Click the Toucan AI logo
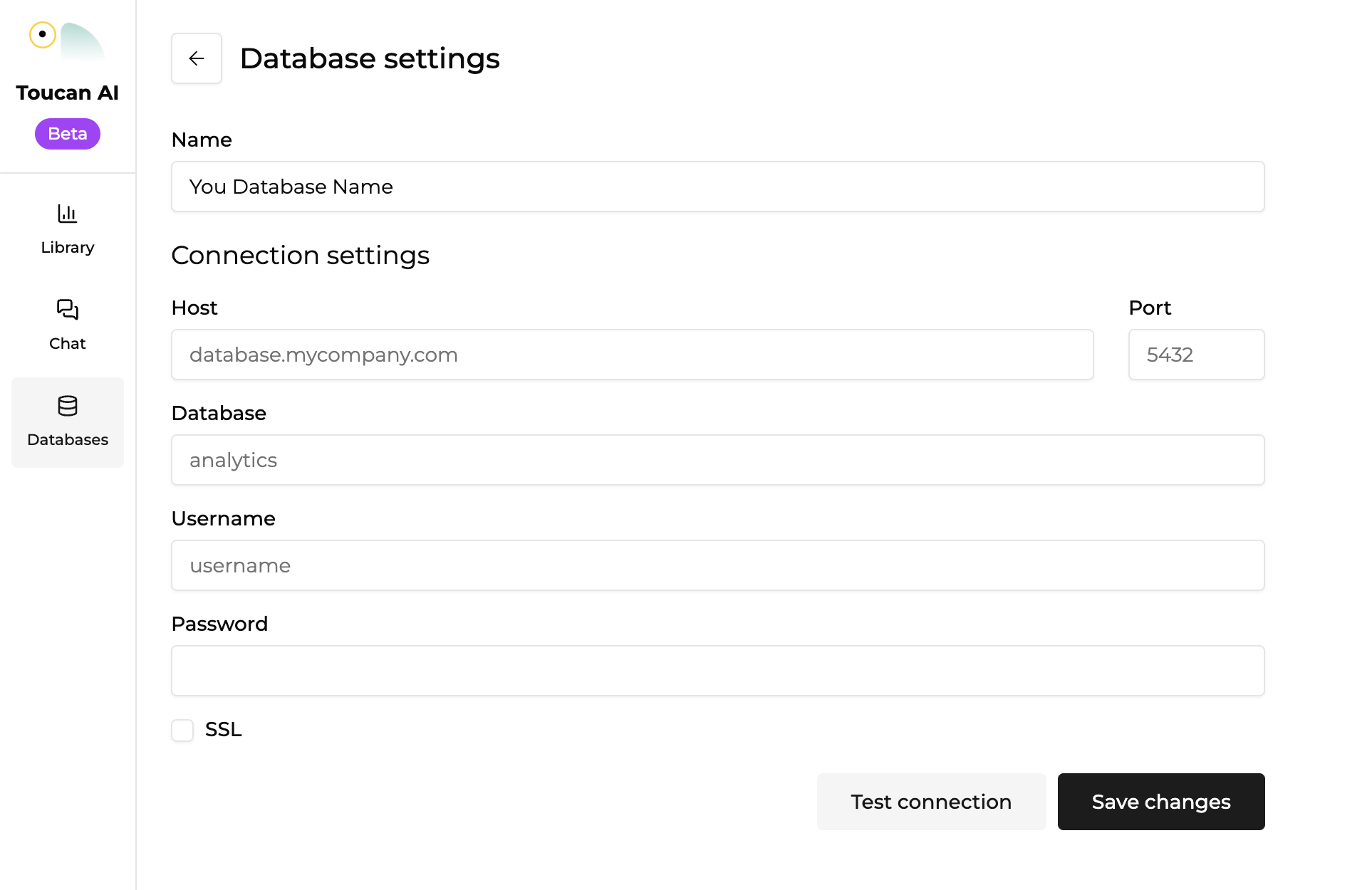Screen dimensions: 1372x890 tap(67, 41)
